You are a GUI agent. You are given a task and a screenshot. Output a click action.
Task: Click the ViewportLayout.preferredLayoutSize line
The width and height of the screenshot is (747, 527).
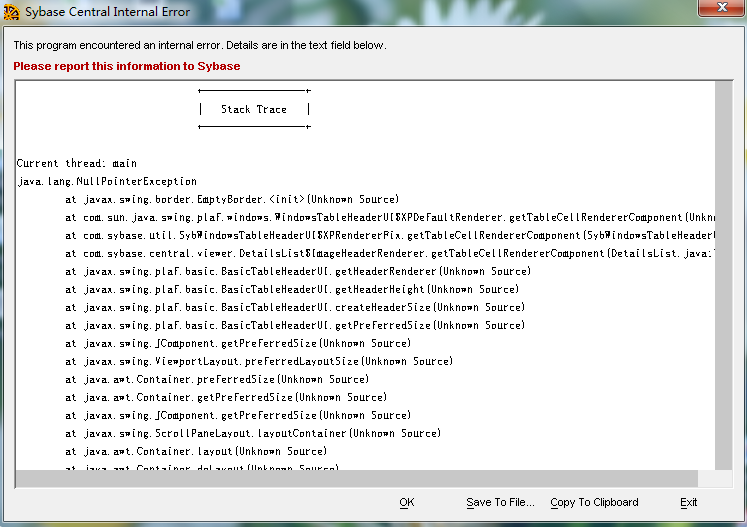(259, 362)
